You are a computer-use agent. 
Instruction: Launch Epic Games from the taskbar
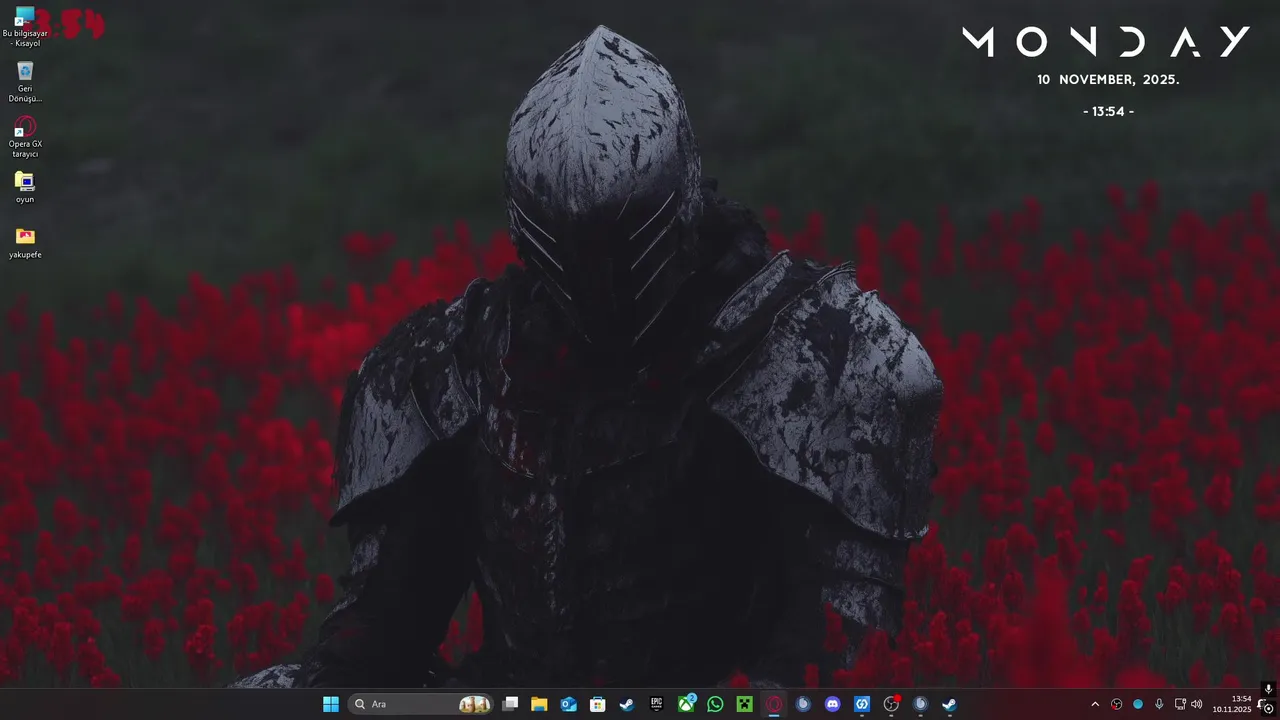[x=656, y=704]
